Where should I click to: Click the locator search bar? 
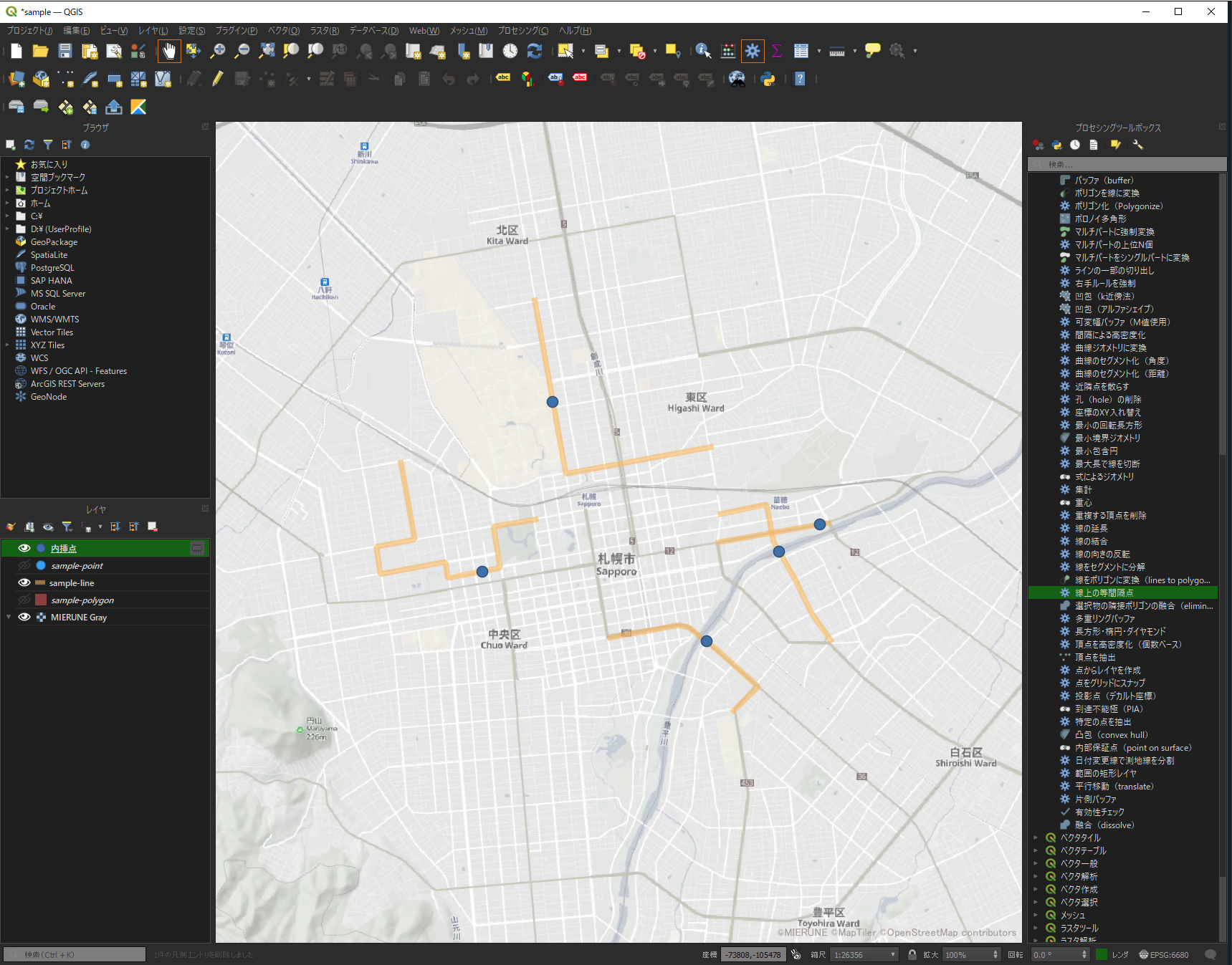pos(75,954)
